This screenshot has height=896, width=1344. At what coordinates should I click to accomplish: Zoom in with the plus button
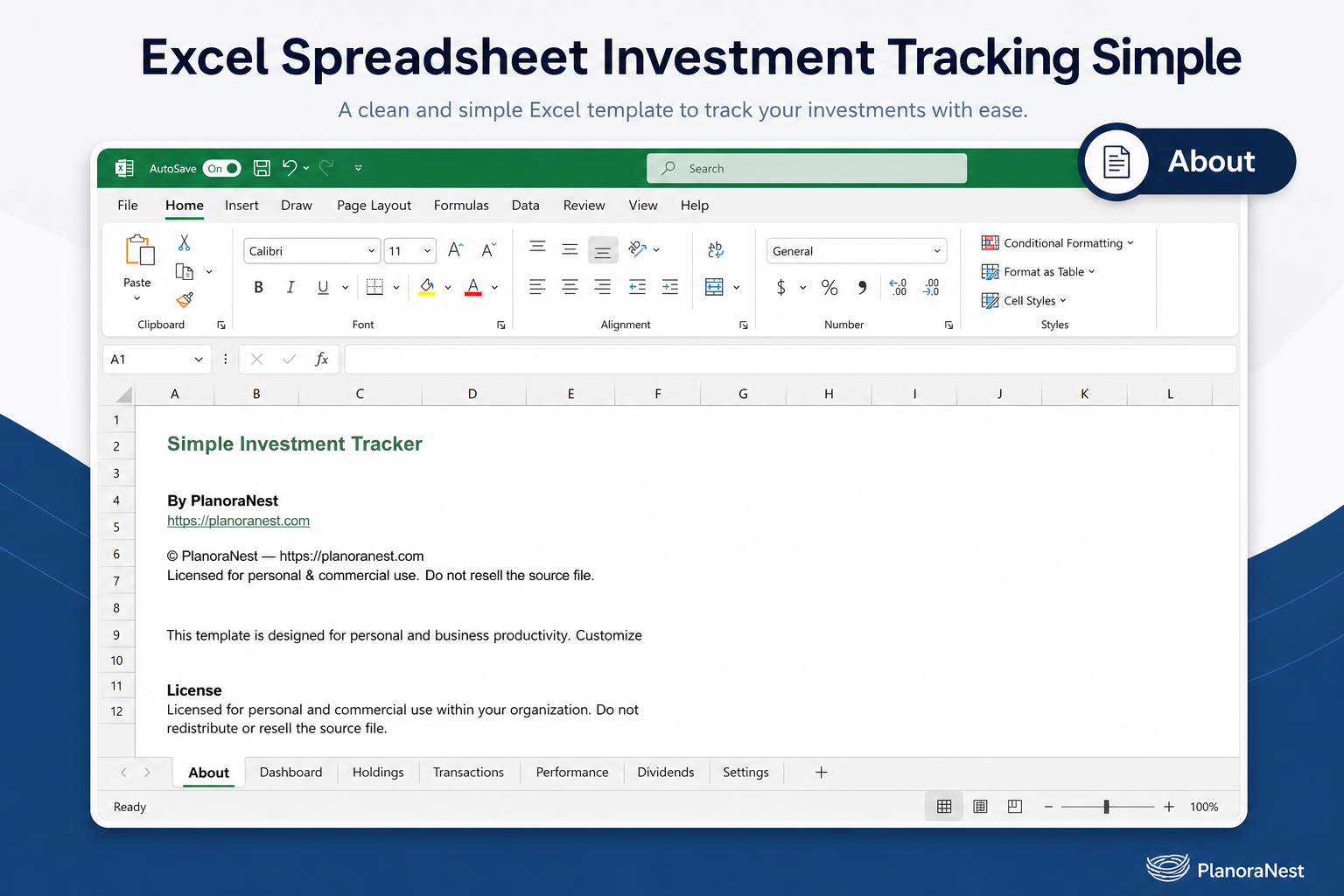[x=1169, y=807]
